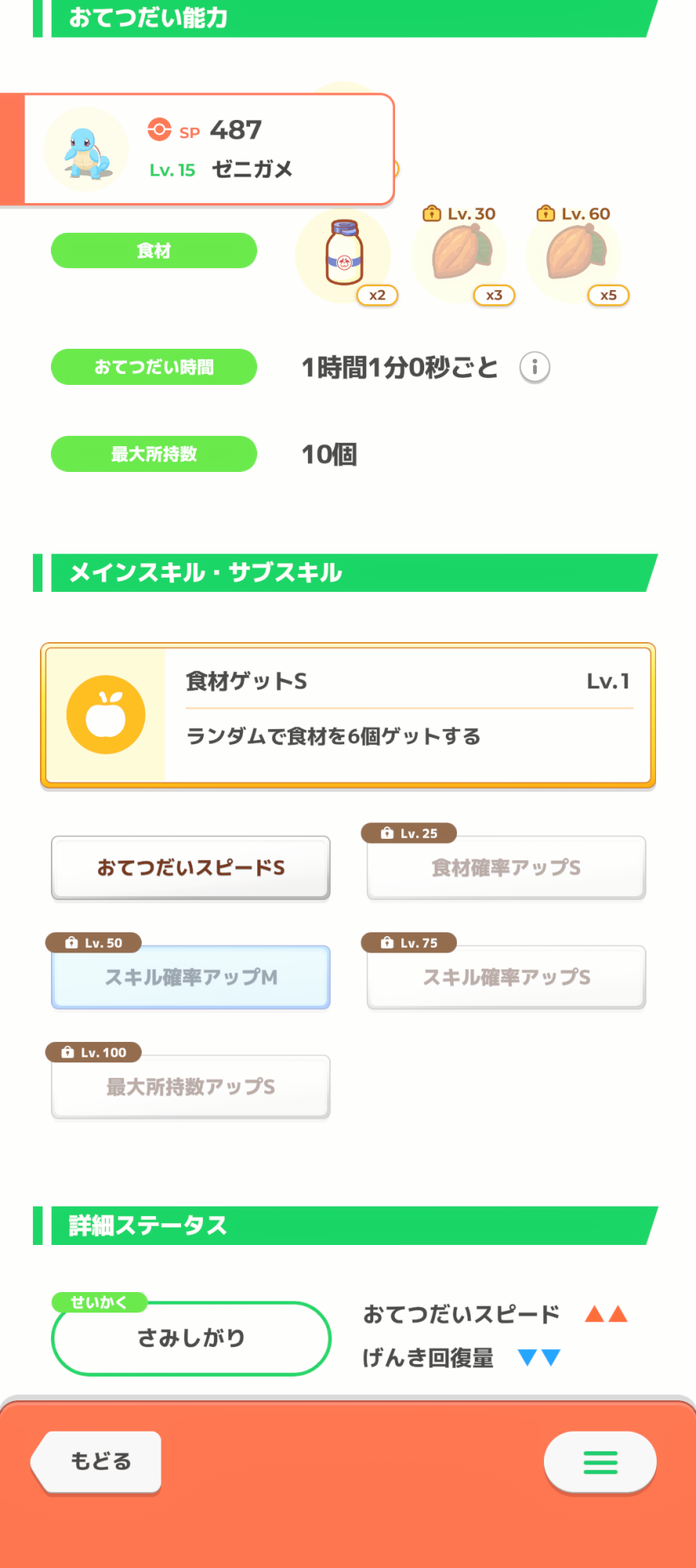Tap the Lv. 30 locked cacao ingredient

pyautogui.click(x=460, y=254)
